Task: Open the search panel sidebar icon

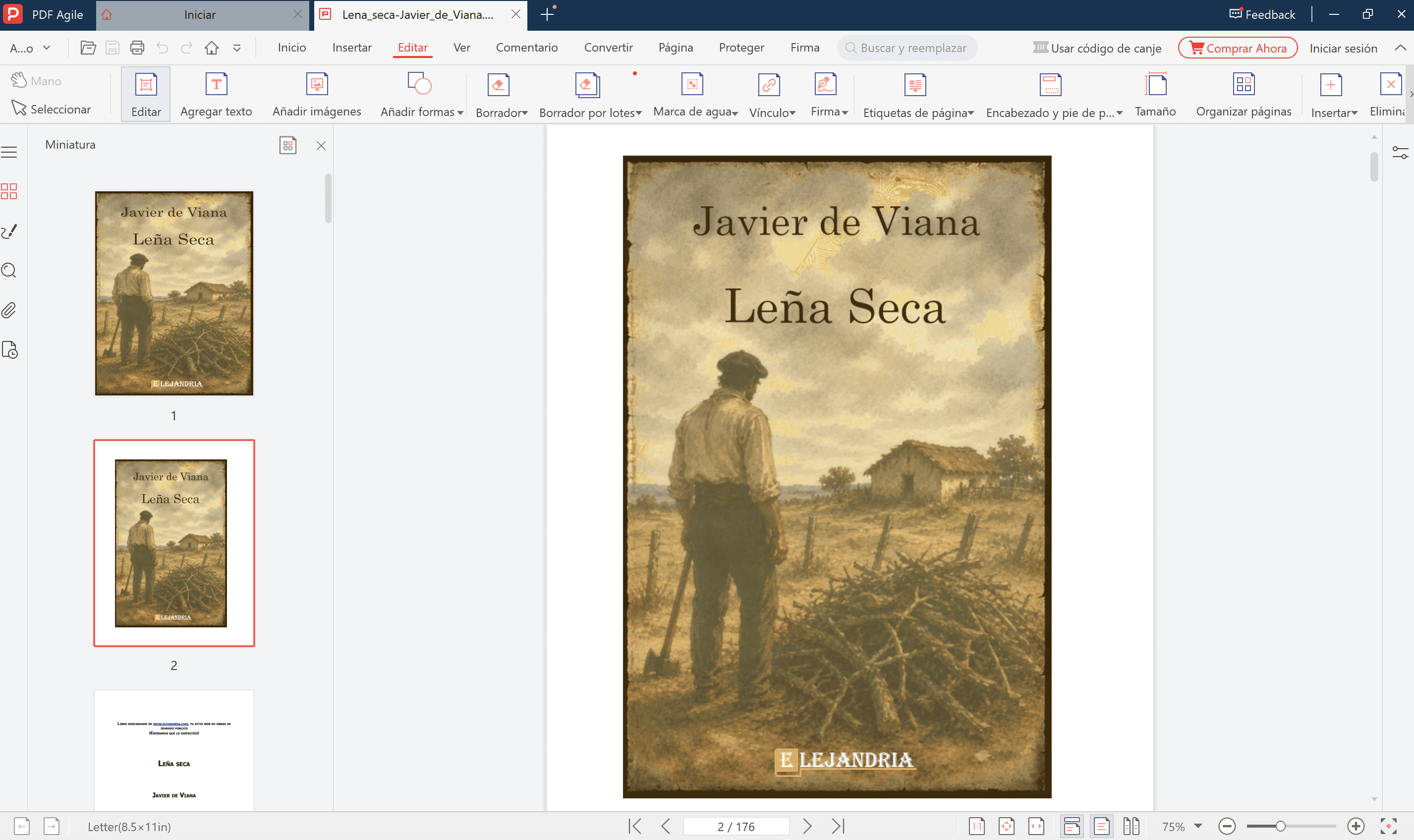Action: [x=9, y=271]
